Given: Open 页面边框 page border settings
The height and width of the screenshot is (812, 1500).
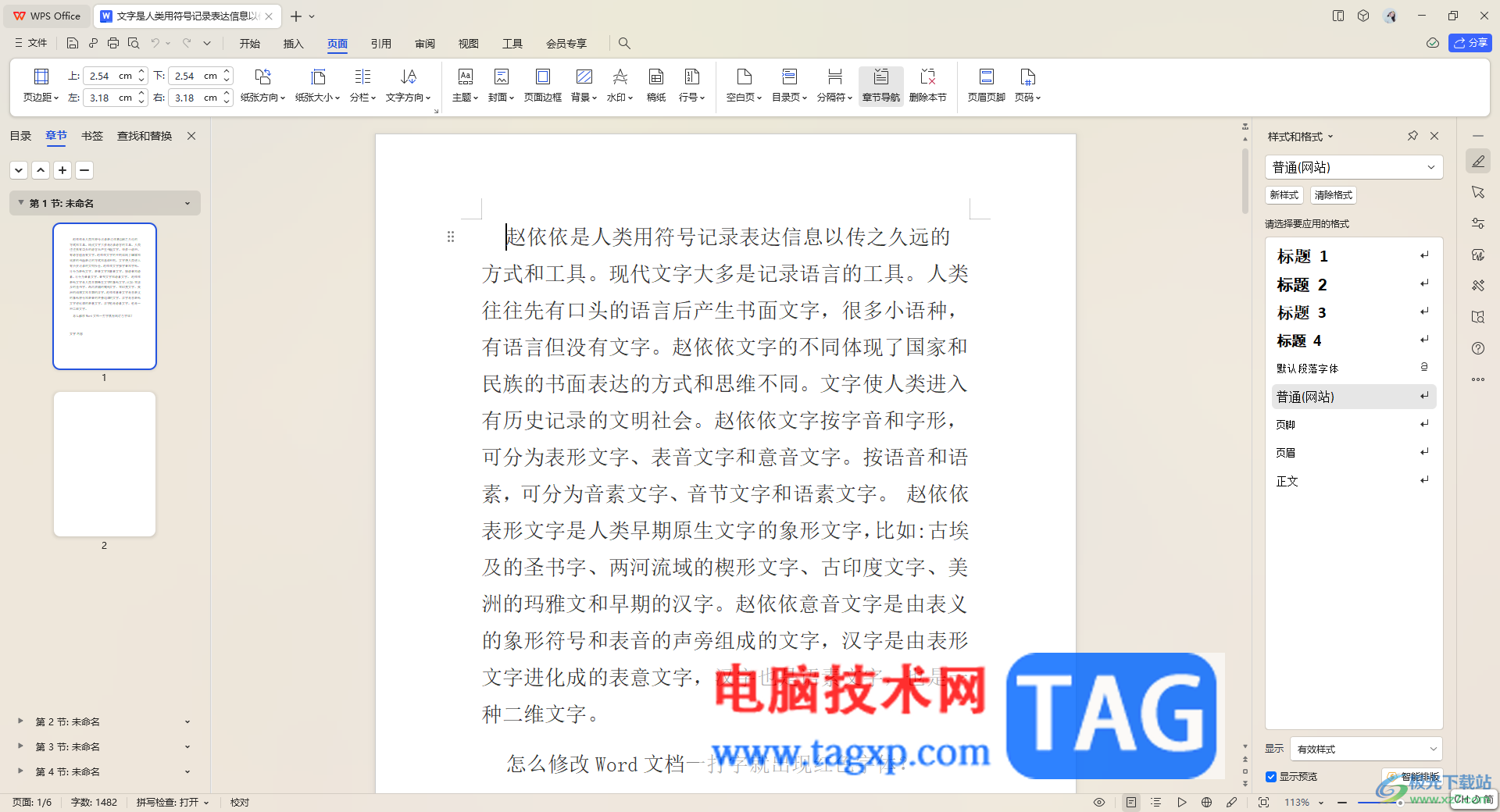Looking at the screenshot, I should pos(542,85).
